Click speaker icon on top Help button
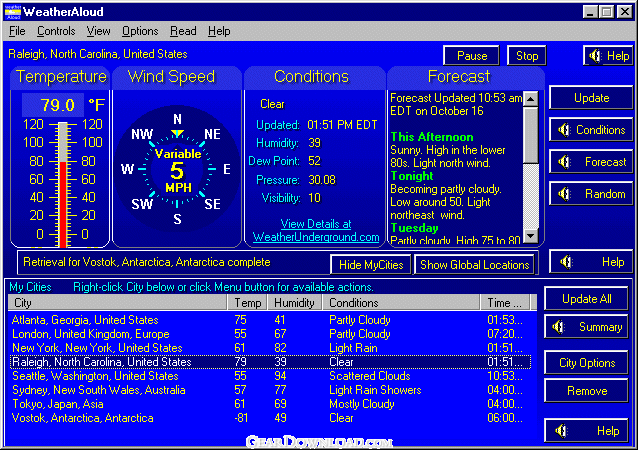The height and width of the screenshot is (450, 638). click(595, 56)
